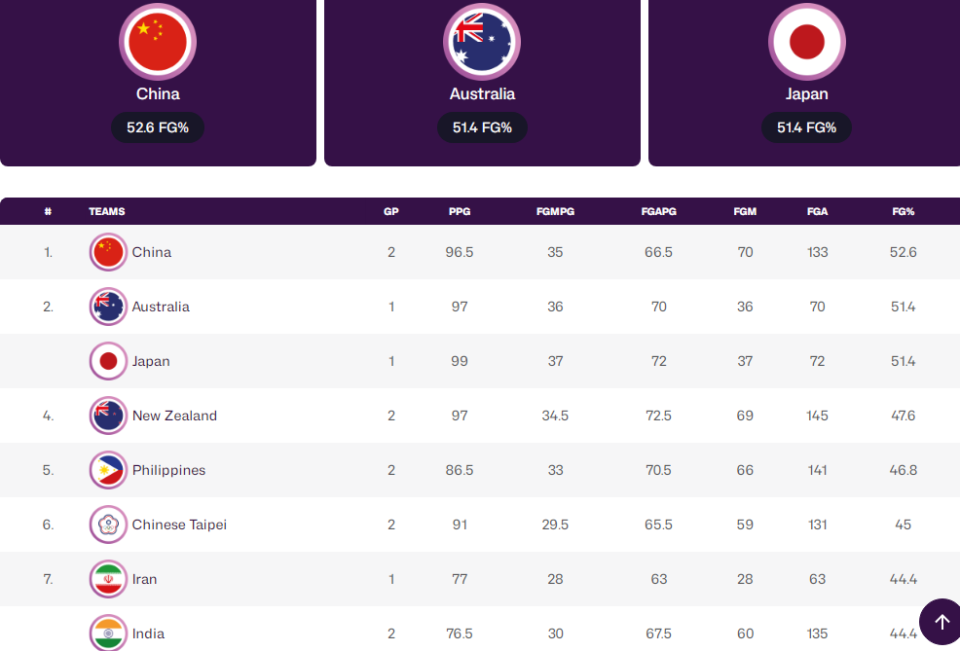The width and height of the screenshot is (960, 651).
Task: Click Japan's flag icon in table row
Action: 108,361
